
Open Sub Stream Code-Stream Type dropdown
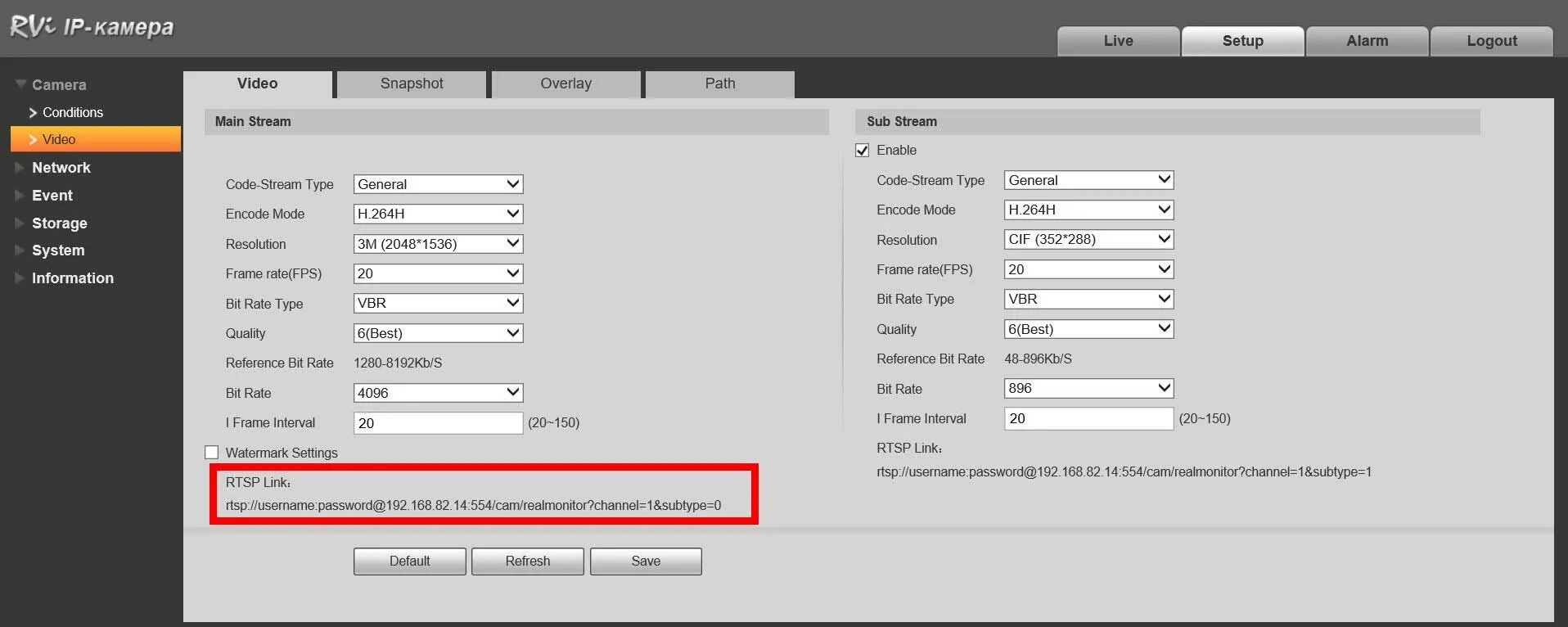(1088, 180)
